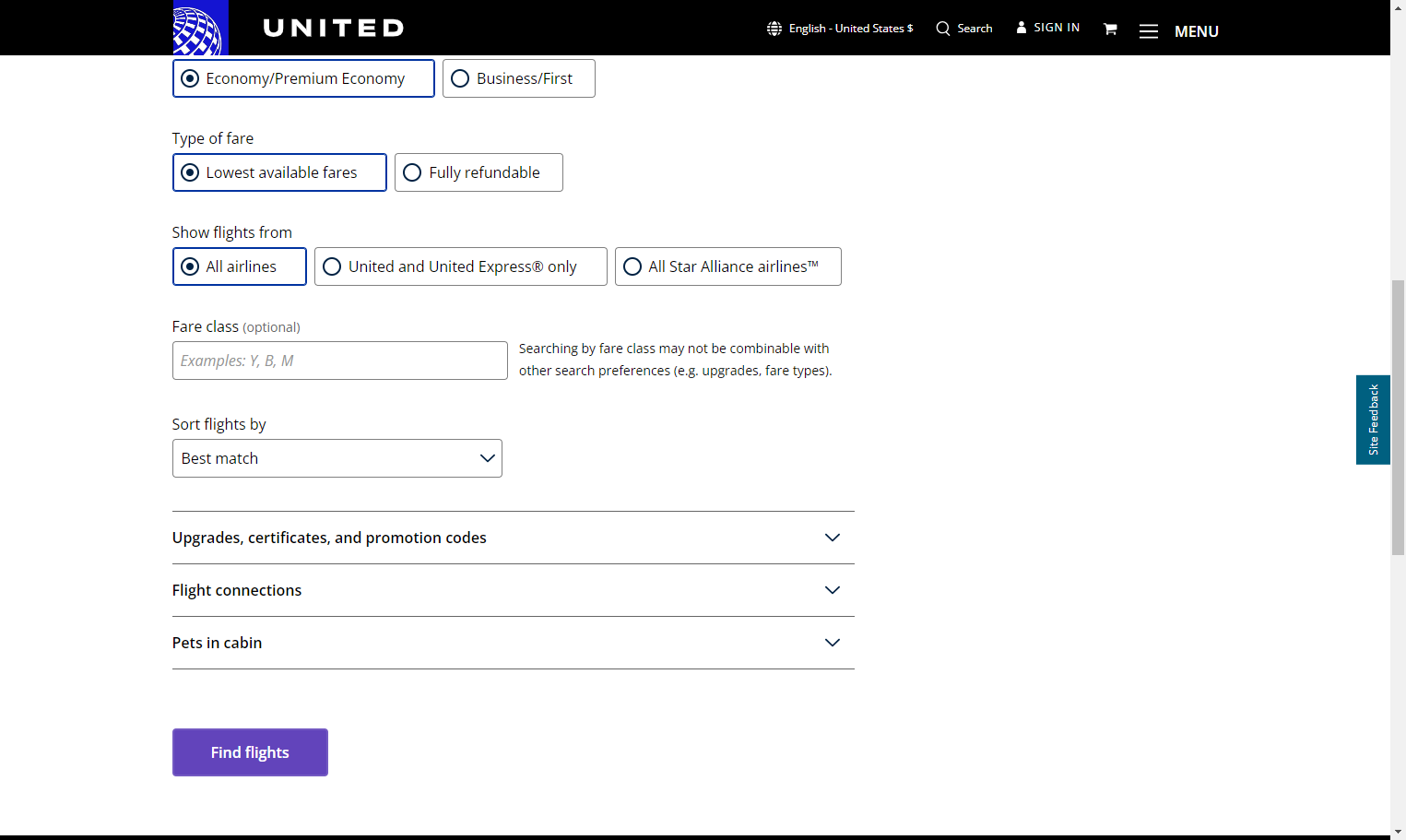Expand Upgrades, certificates, and promotion codes

514,538
